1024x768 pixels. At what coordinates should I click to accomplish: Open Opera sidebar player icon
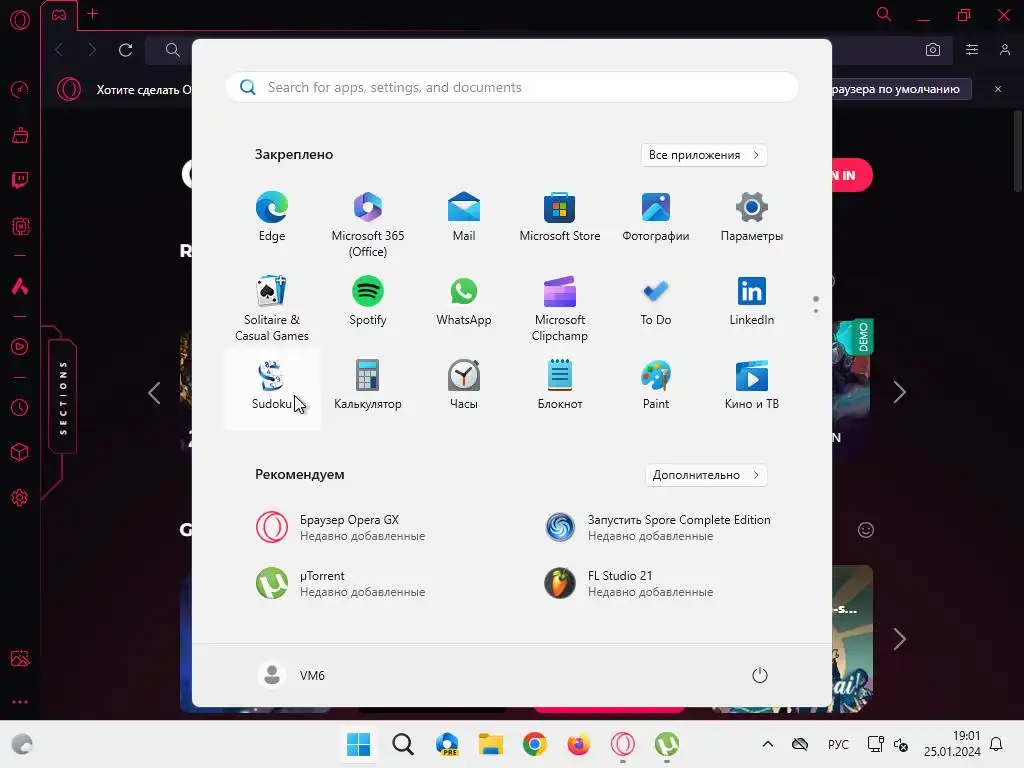(x=20, y=346)
